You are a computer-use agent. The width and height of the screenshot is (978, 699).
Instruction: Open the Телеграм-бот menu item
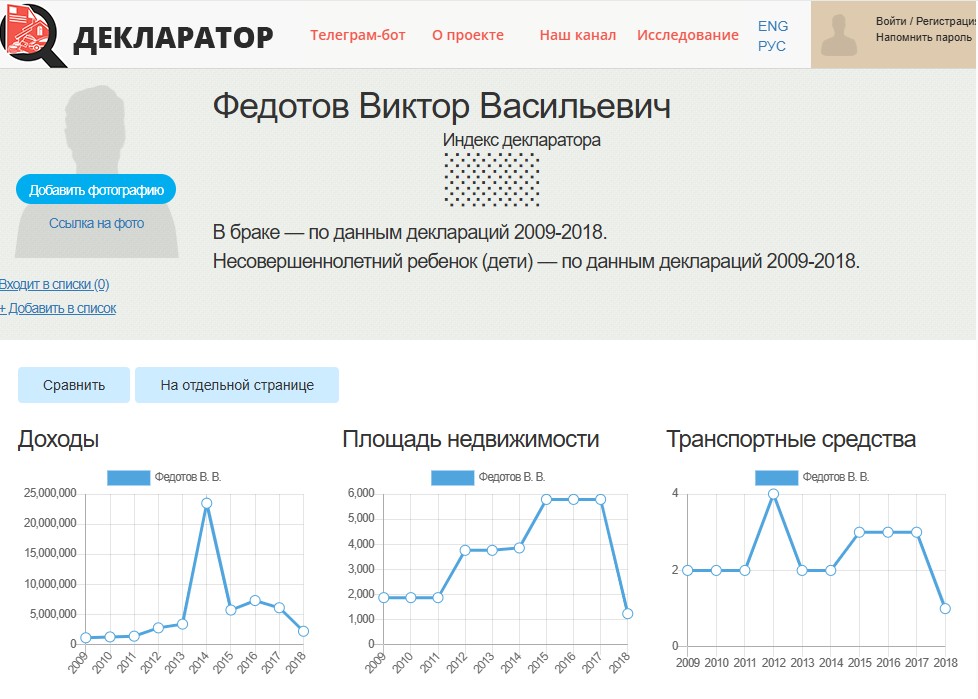coord(357,35)
